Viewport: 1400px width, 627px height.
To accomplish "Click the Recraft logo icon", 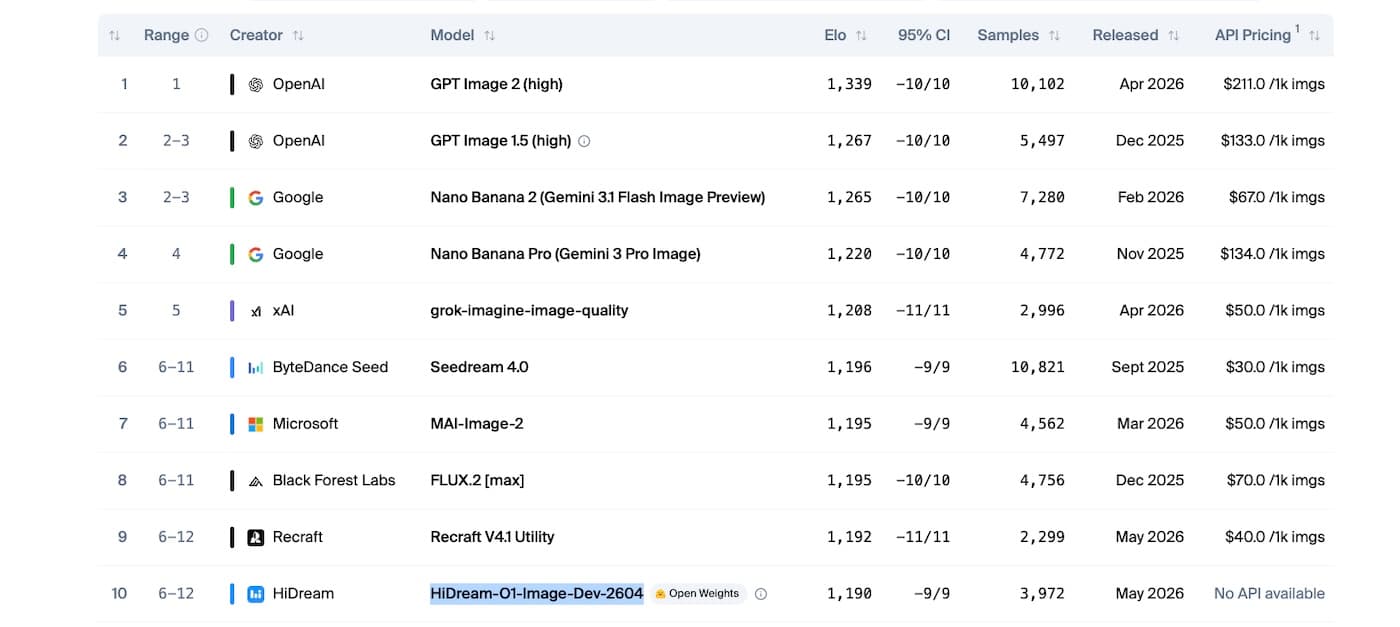I will (256, 537).
